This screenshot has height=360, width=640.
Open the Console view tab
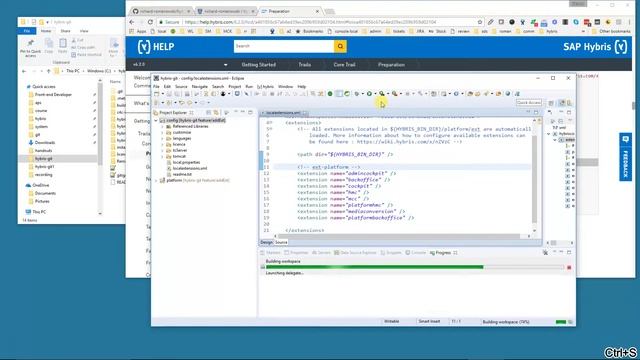[416, 253]
